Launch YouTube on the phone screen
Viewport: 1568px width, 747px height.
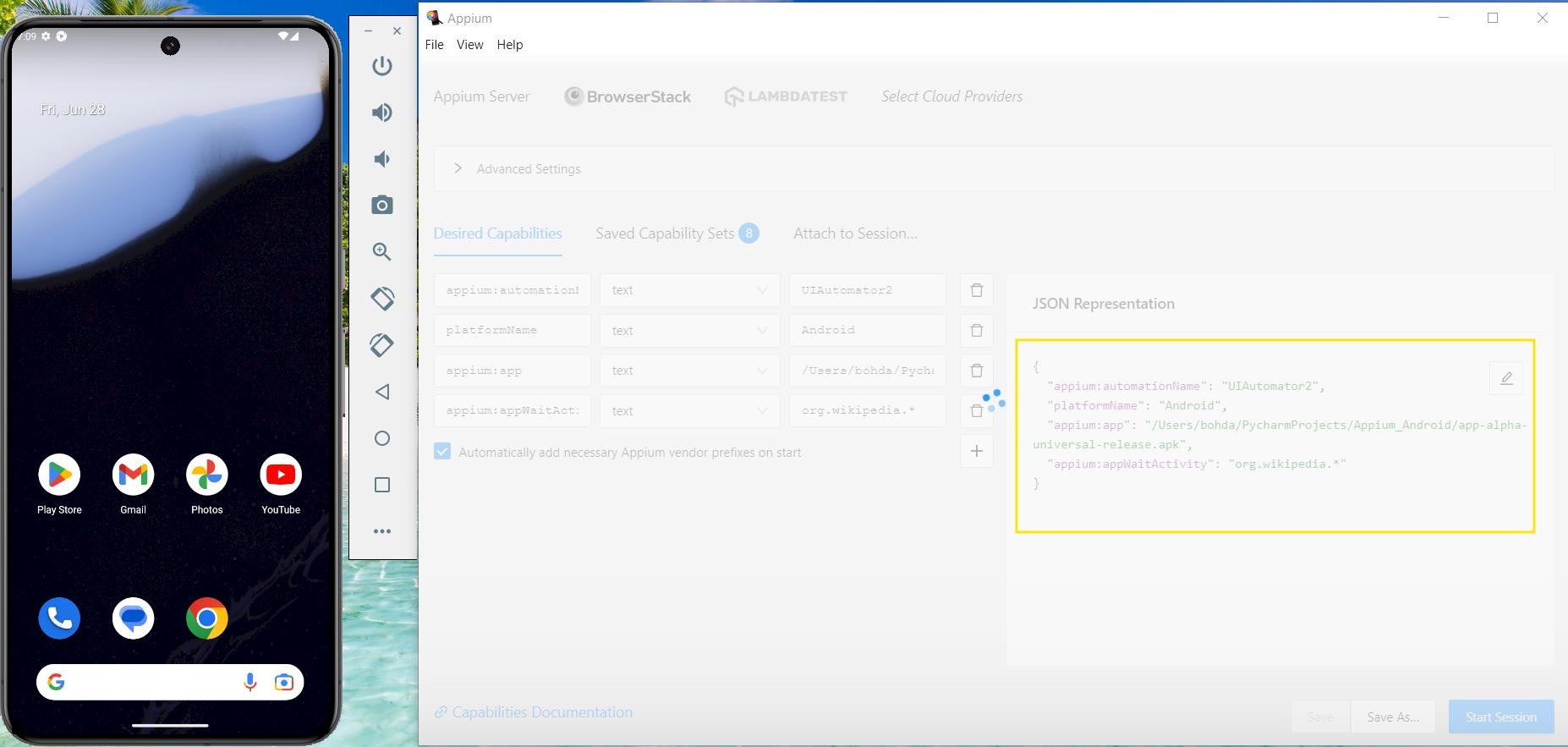(281, 475)
